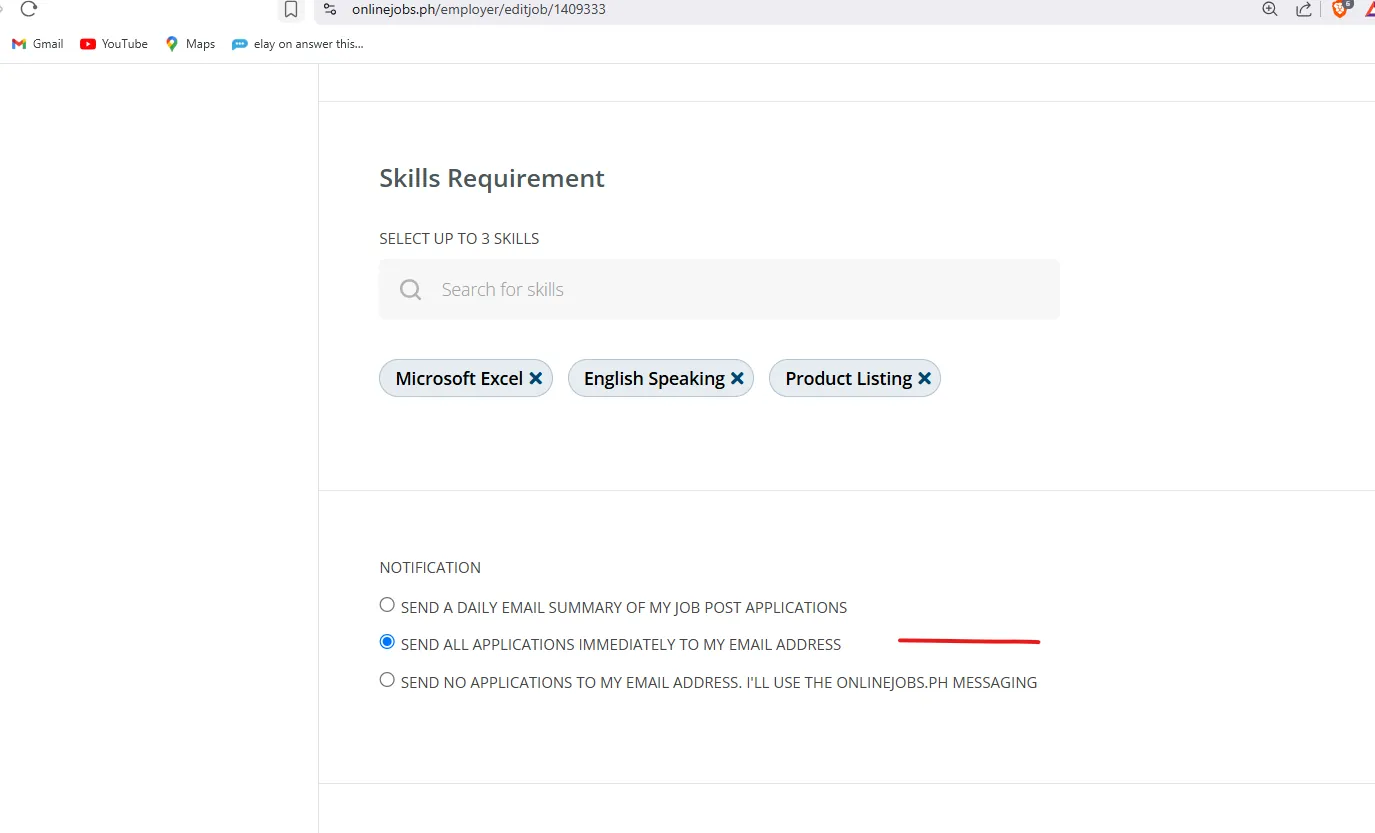Remove the English Speaking skill tag

pos(737,378)
